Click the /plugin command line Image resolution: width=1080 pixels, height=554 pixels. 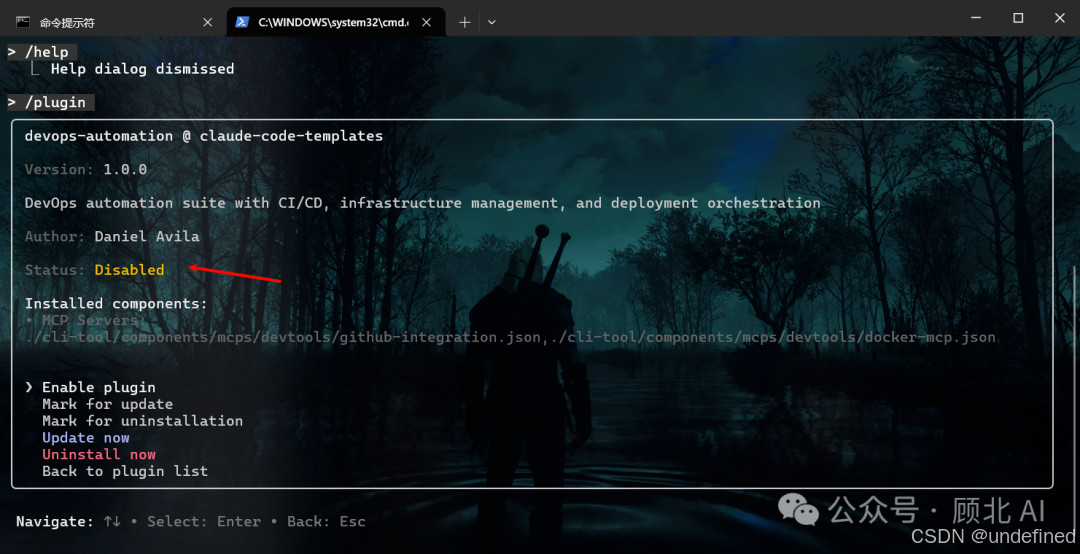(50, 102)
